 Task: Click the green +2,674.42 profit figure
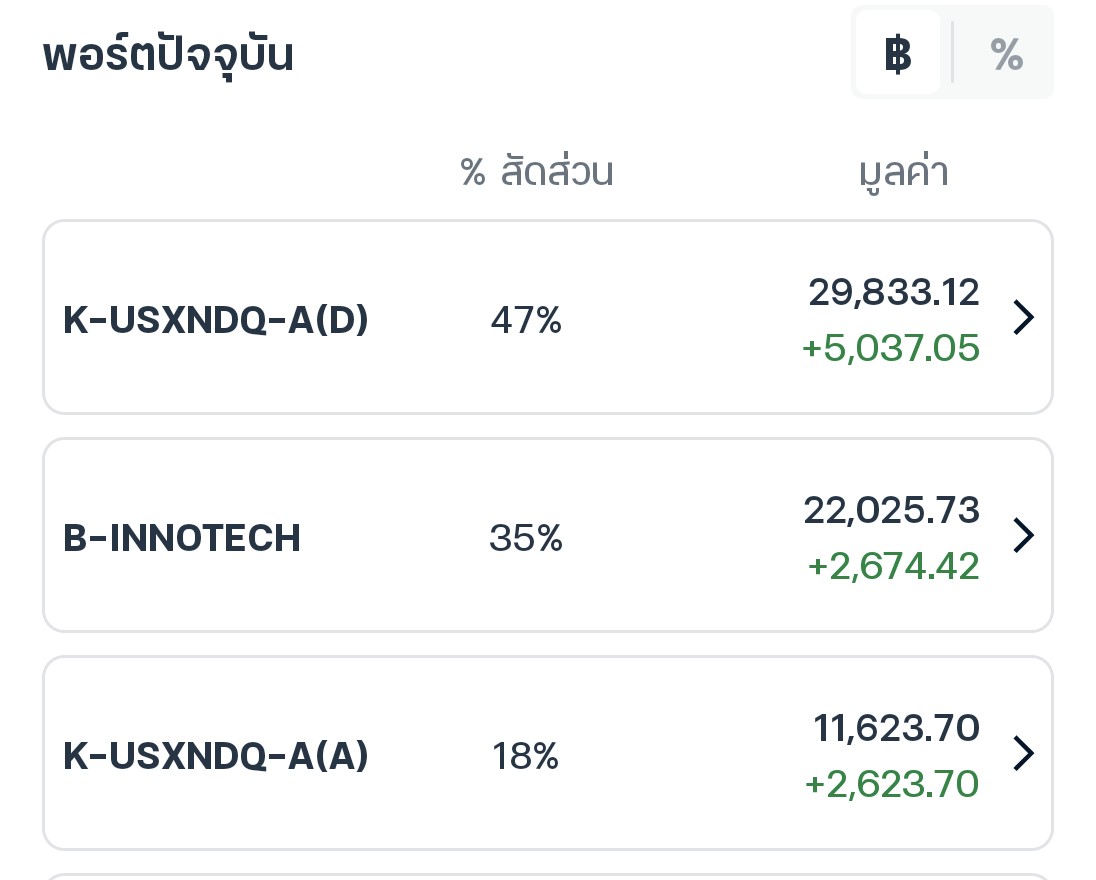tap(893, 566)
